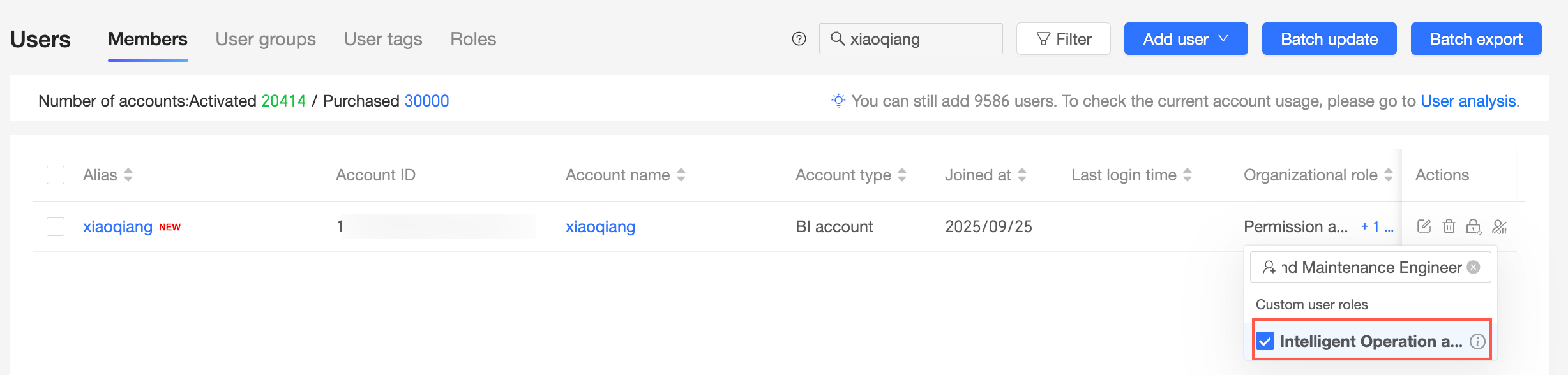Click the trash delete icon in Actions
Image resolution: width=1568 pixels, height=375 pixels.
click(x=1449, y=226)
